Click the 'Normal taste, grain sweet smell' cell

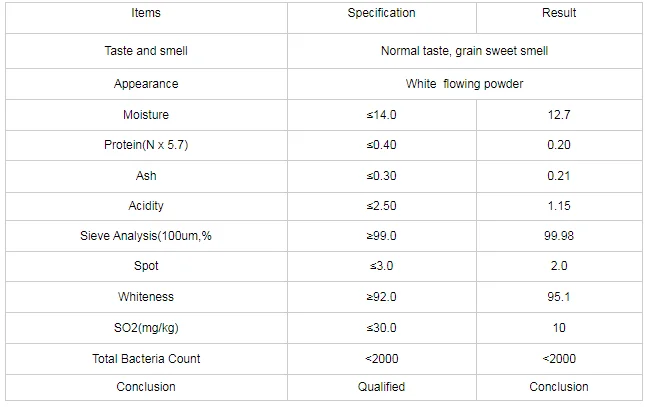coord(464,51)
